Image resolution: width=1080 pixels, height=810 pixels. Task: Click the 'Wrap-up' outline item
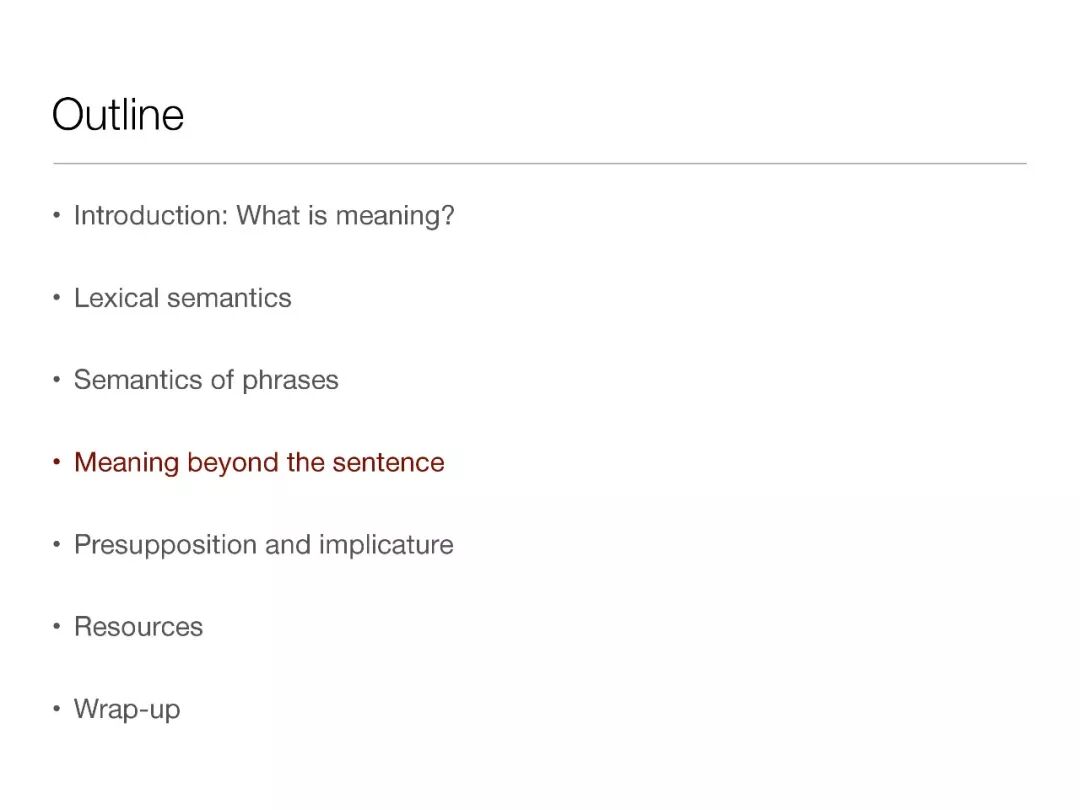tap(127, 709)
